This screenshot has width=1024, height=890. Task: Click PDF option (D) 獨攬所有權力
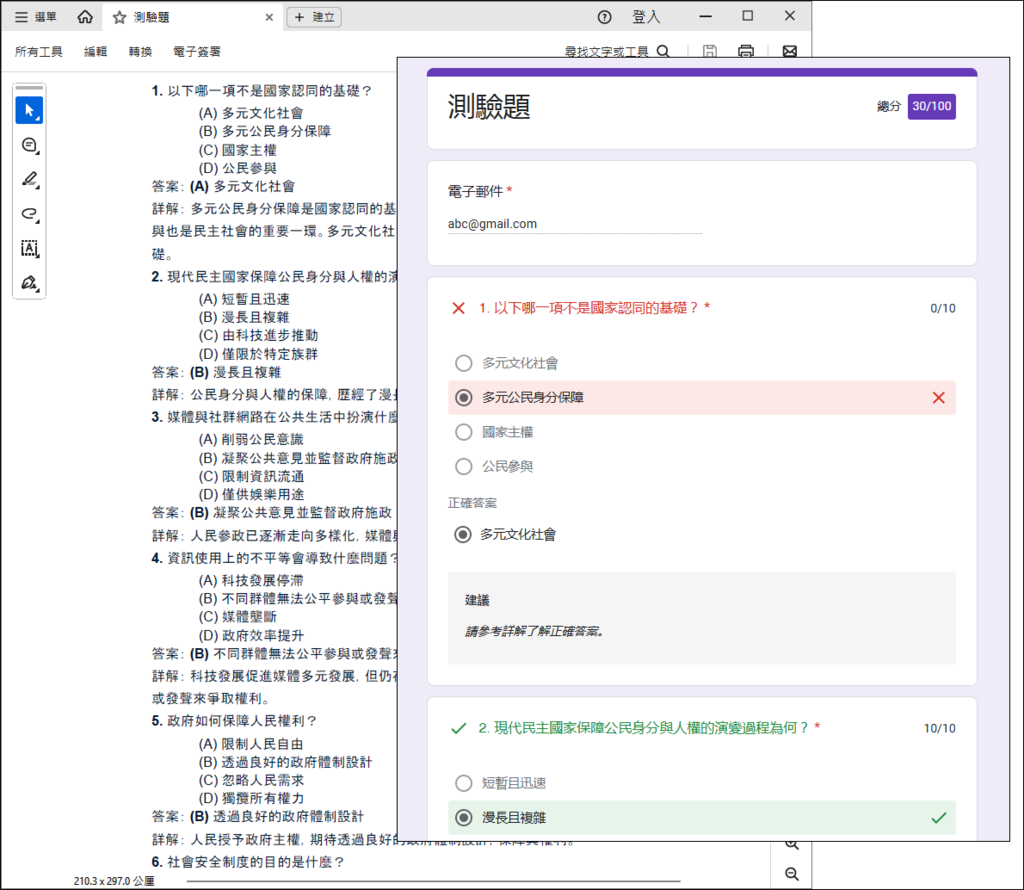251,799
